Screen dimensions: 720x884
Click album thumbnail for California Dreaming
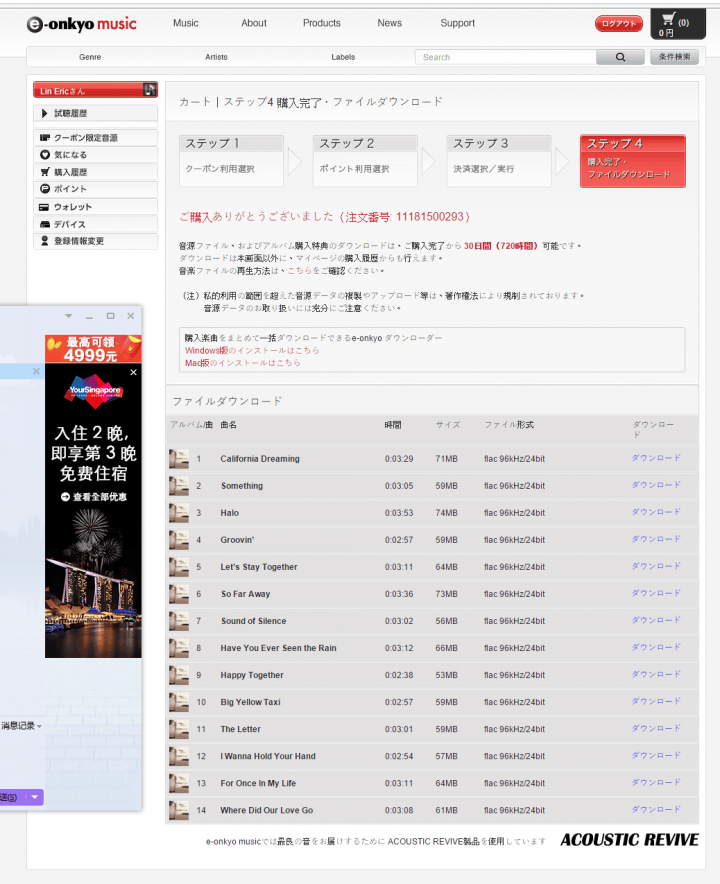coord(179,459)
